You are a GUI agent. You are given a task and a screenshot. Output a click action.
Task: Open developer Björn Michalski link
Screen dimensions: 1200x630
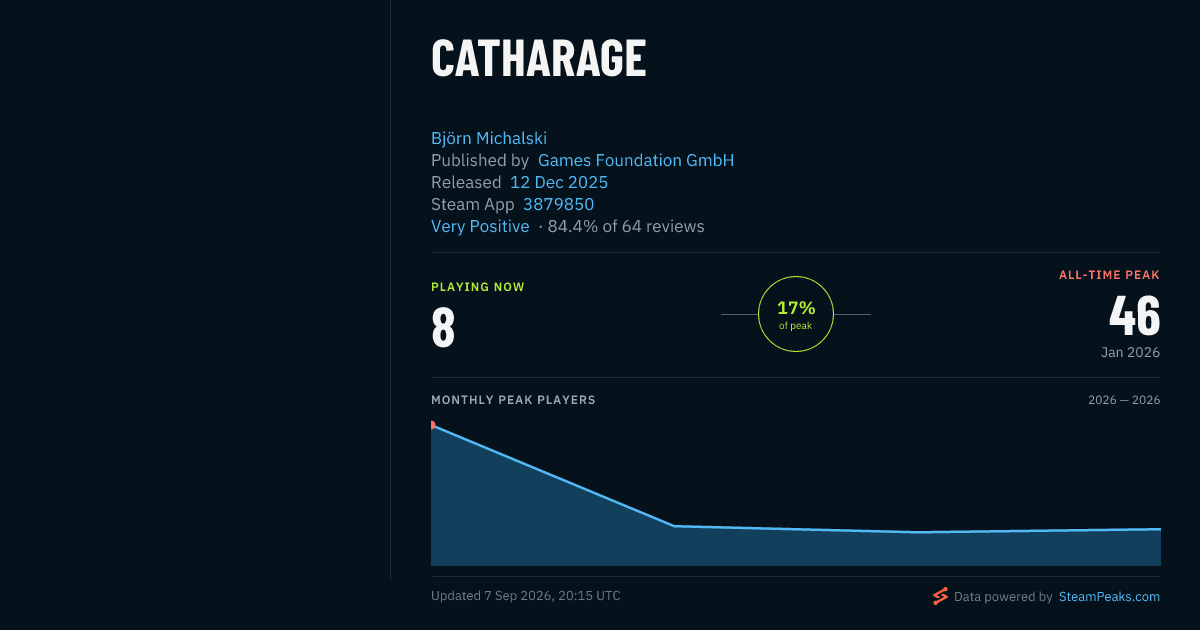tap(489, 139)
